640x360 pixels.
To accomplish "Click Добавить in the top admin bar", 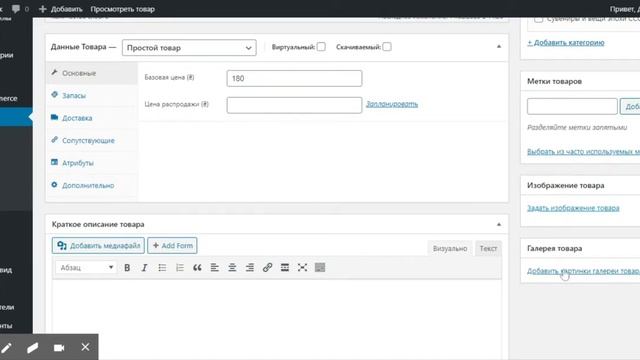I will [x=61, y=9].
